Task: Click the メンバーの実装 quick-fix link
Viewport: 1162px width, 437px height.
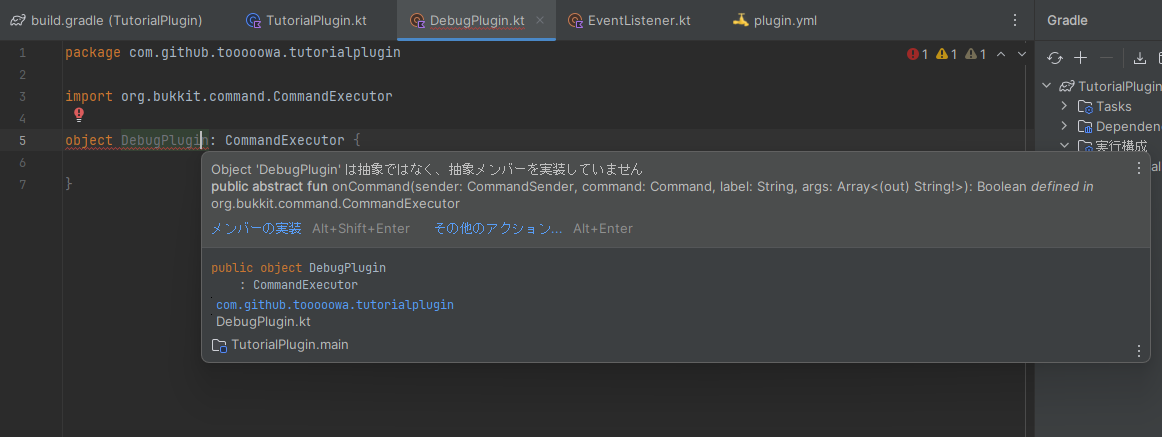Action: coord(256,228)
